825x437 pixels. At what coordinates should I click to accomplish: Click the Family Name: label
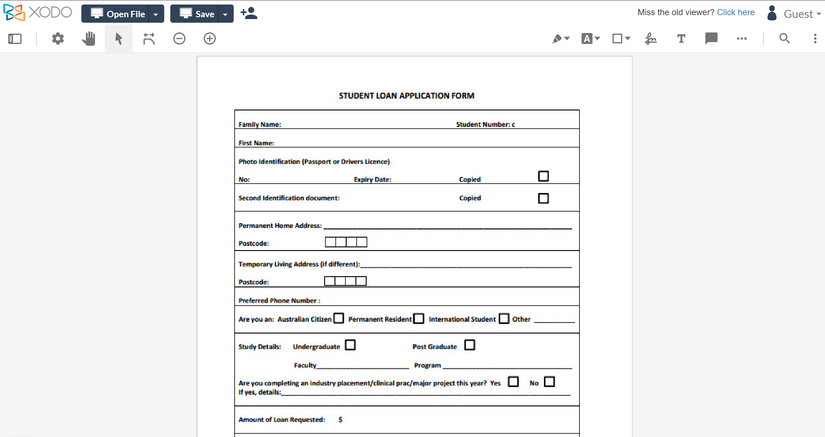click(260, 125)
